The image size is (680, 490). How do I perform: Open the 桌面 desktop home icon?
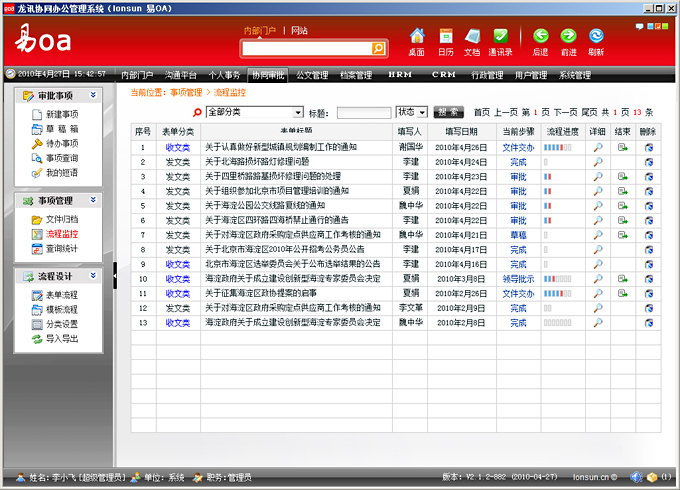(x=417, y=42)
